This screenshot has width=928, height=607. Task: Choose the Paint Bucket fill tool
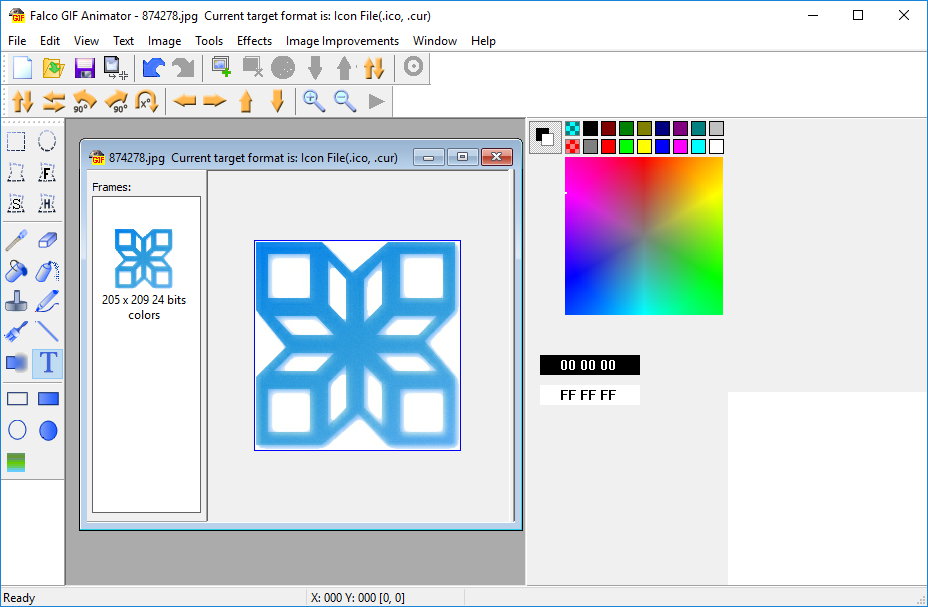16,271
